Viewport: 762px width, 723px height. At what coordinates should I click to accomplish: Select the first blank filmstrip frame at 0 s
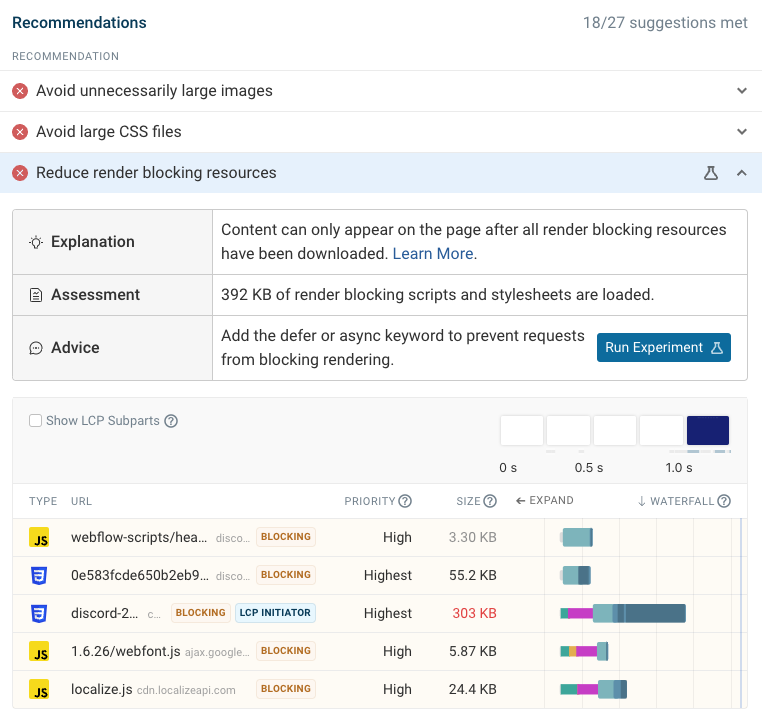point(521,430)
